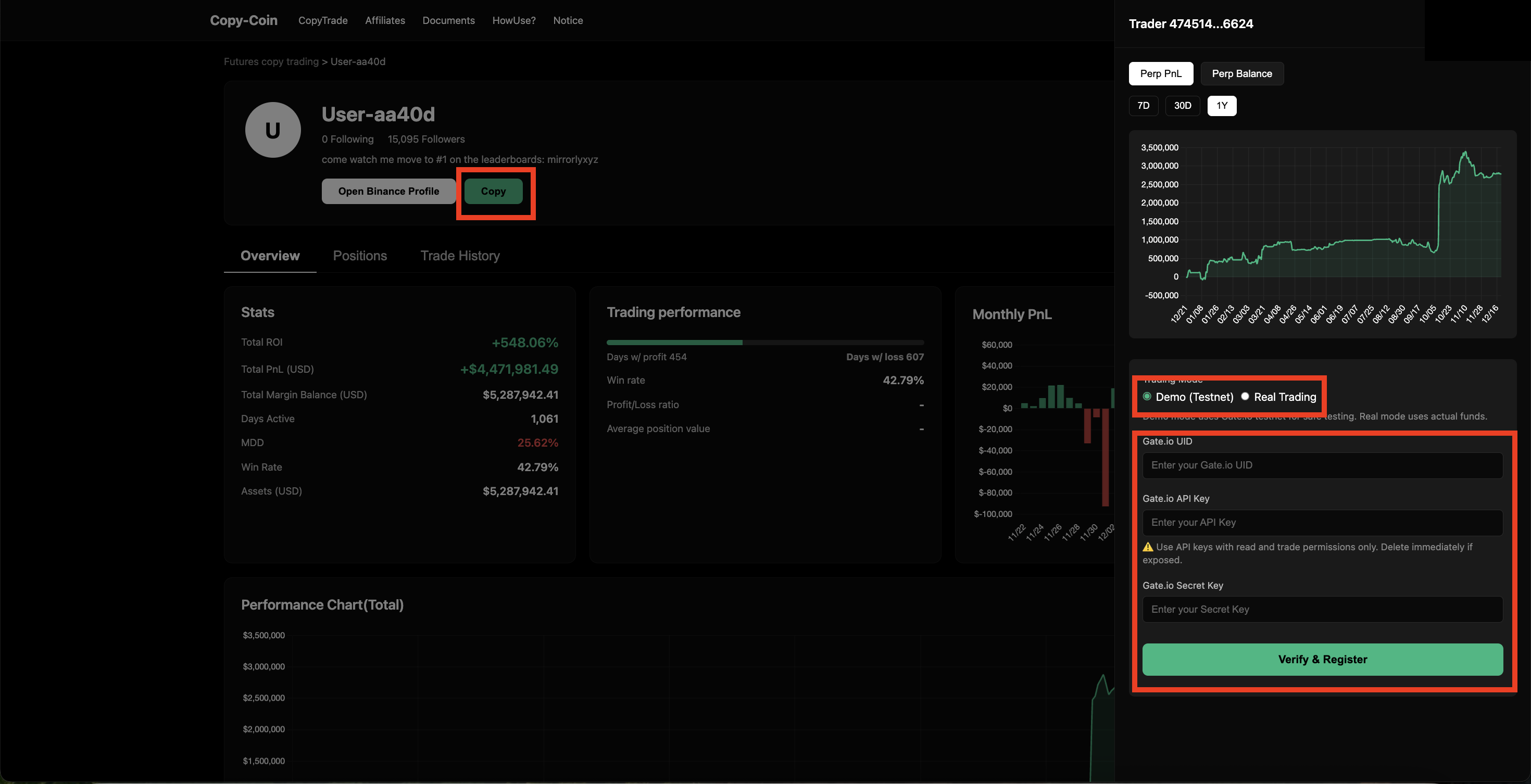Screen dimensions: 1531x784
Task: Focus the Gate.io API Key field
Action: (1322, 523)
